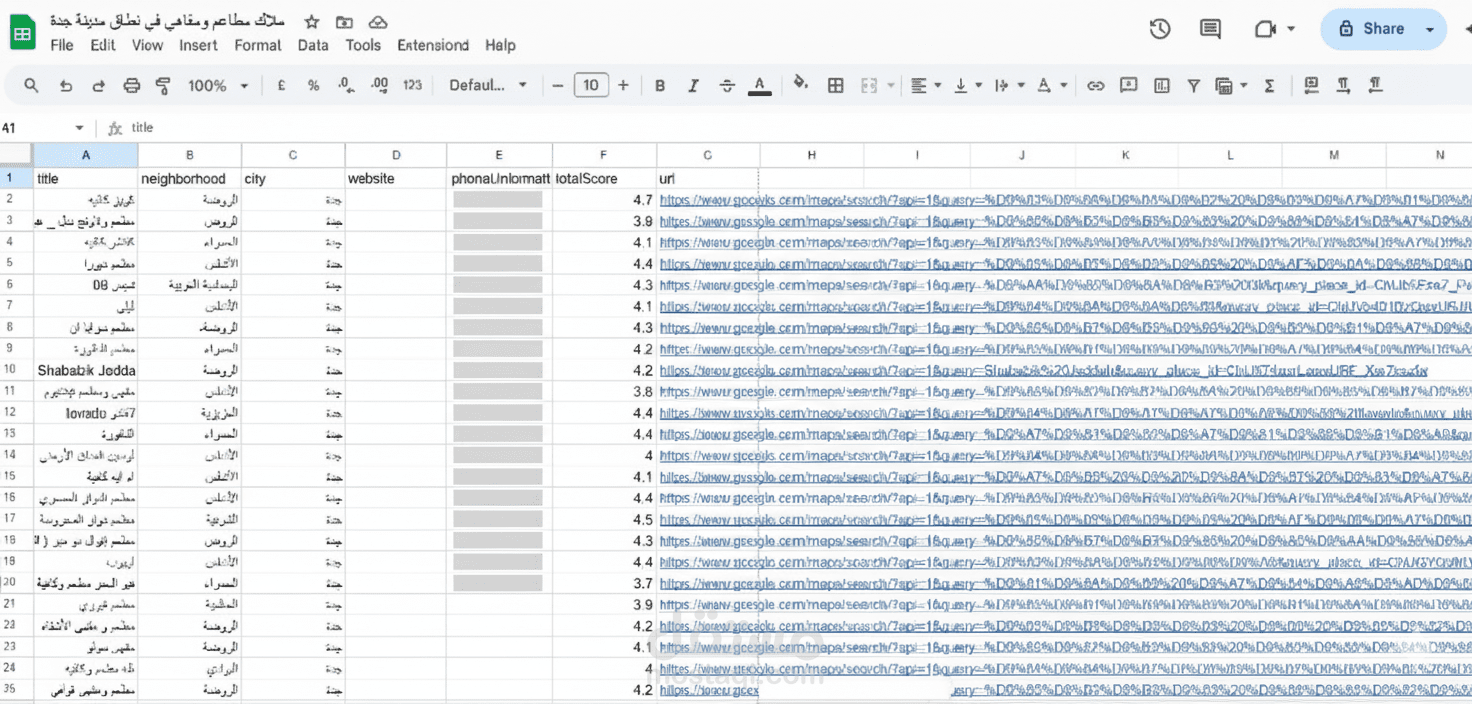This screenshot has height=704, width=1472.
Task: Set right-to-left text direction
Action: 1376,85
